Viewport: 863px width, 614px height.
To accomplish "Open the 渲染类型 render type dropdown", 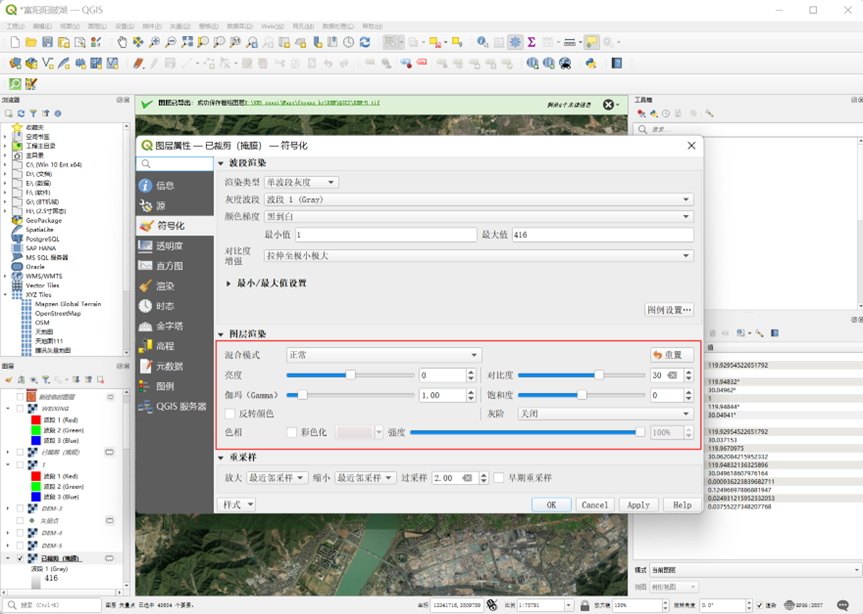I will (x=301, y=182).
